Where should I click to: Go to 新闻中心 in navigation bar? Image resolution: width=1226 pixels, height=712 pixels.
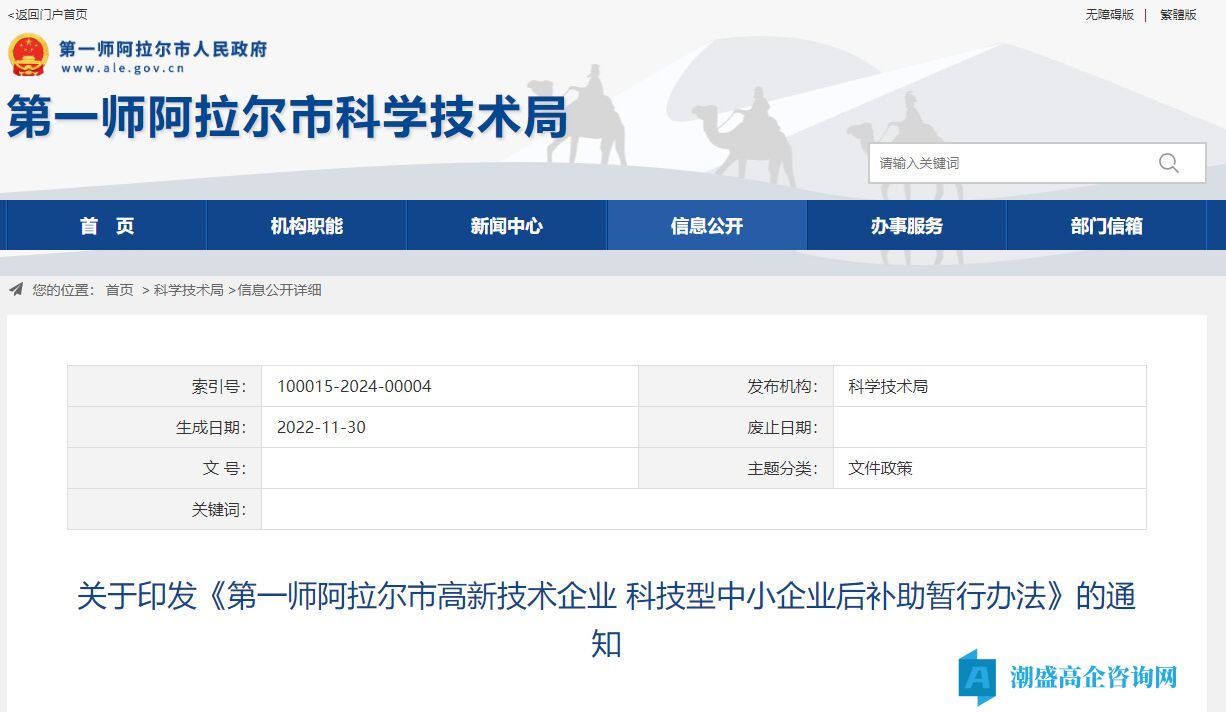point(507,226)
